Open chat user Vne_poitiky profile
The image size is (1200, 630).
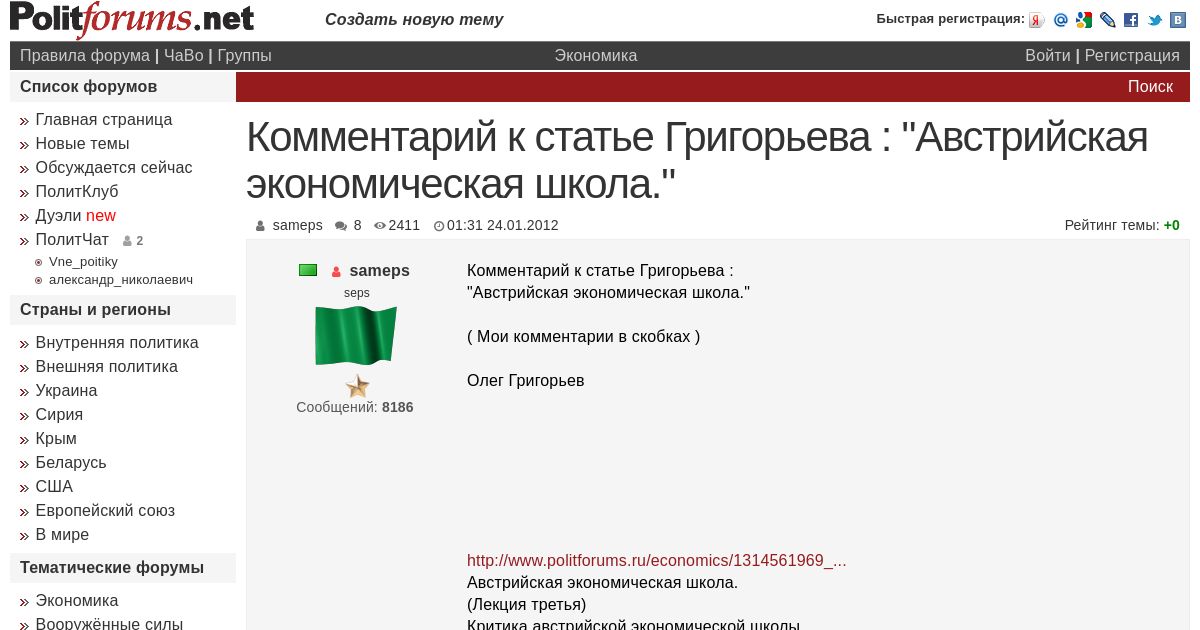pos(83,262)
